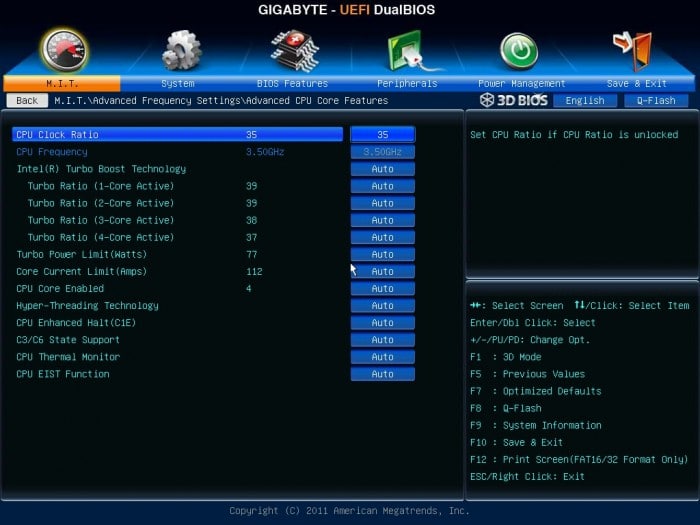Click the Turbo Power Limit value 77
This screenshot has height=525, width=700.
coord(251,254)
